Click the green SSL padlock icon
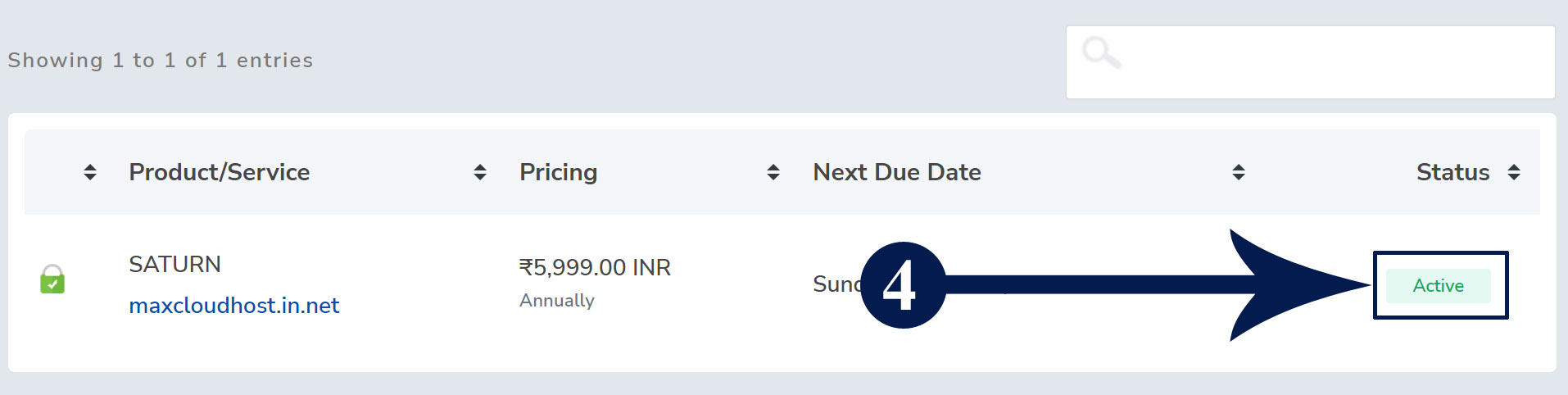The image size is (1568, 395). 52,279
